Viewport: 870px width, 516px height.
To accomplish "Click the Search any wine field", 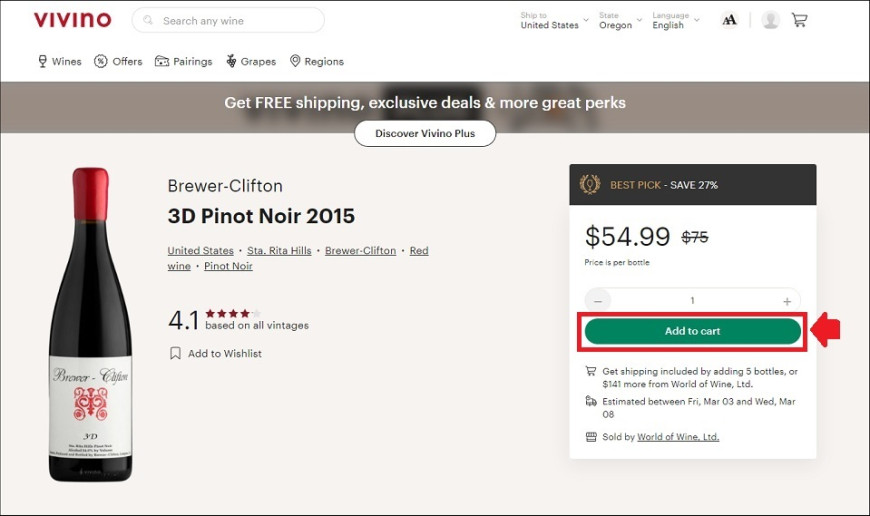I will click(228, 21).
